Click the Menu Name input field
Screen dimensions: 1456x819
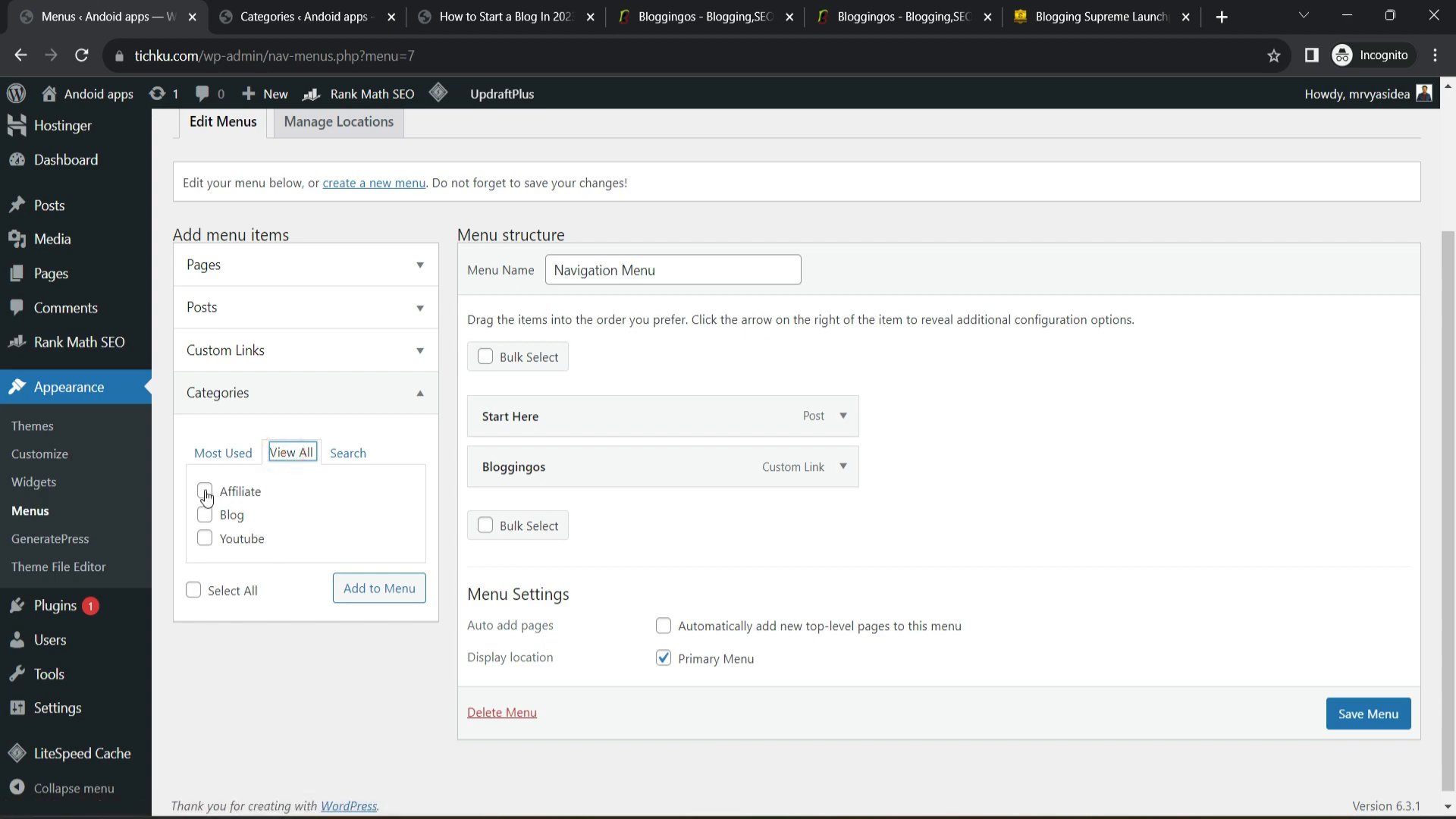[673, 270]
